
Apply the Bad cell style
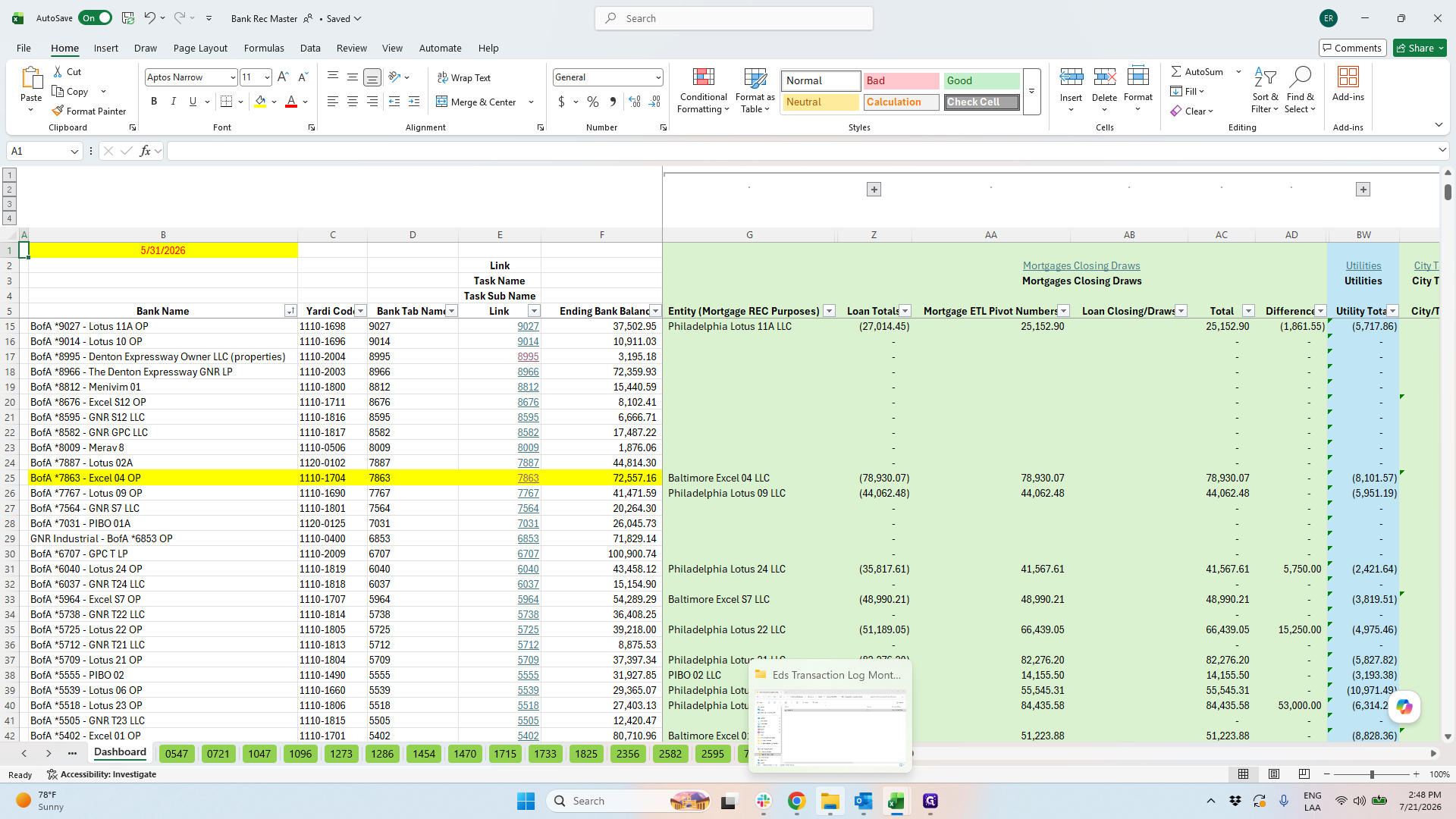coord(901,80)
